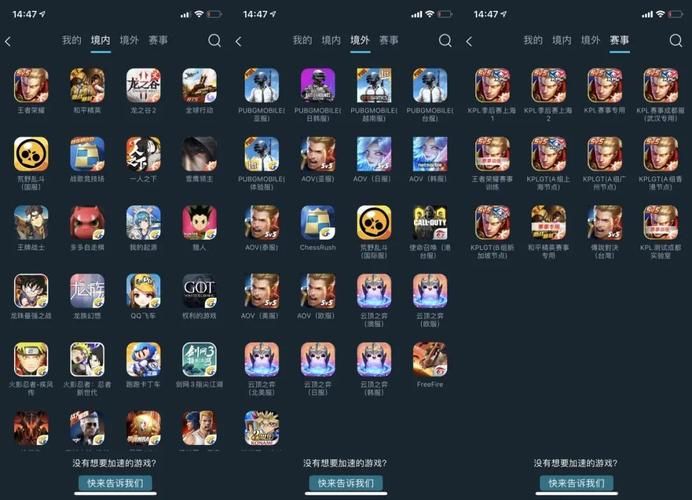Click the 雪鹰领主 label text
This screenshot has height=500, width=692.
(199, 179)
